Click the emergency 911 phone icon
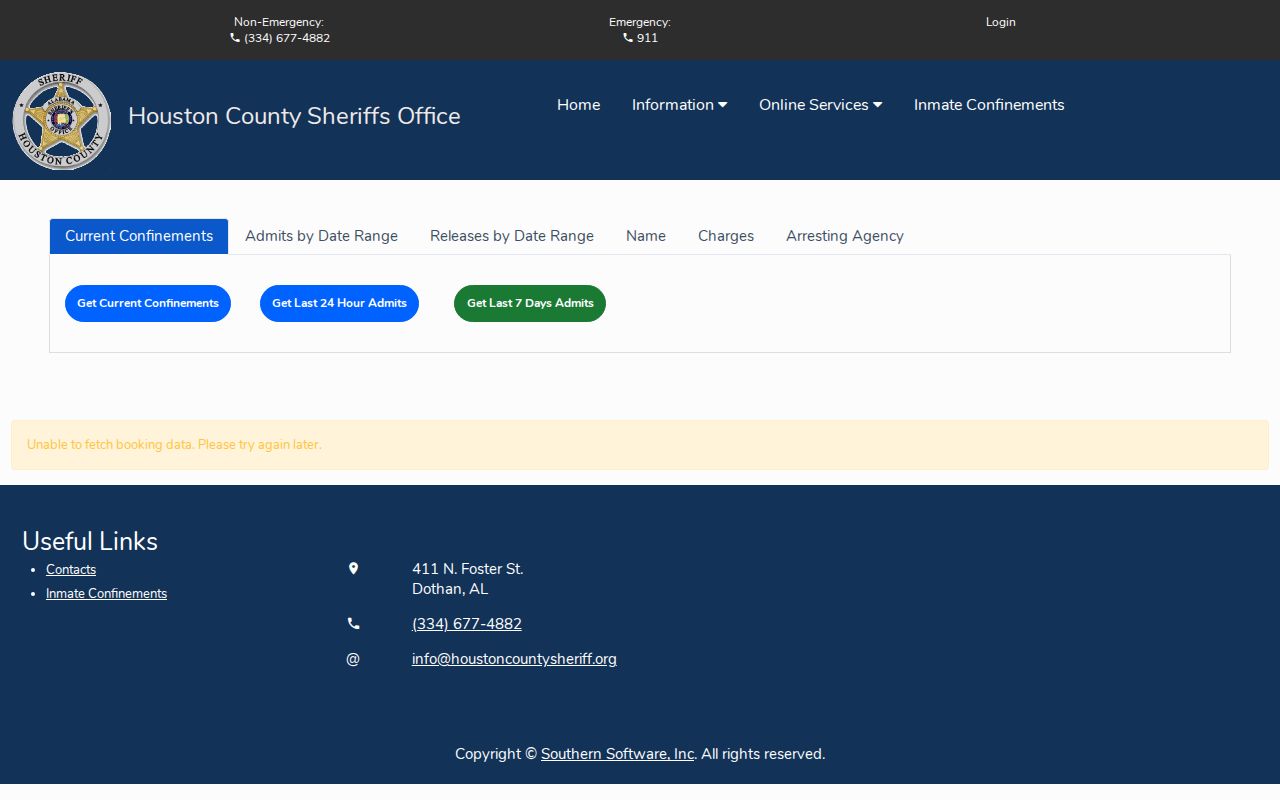1280x800 pixels. [x=628, y=38]
